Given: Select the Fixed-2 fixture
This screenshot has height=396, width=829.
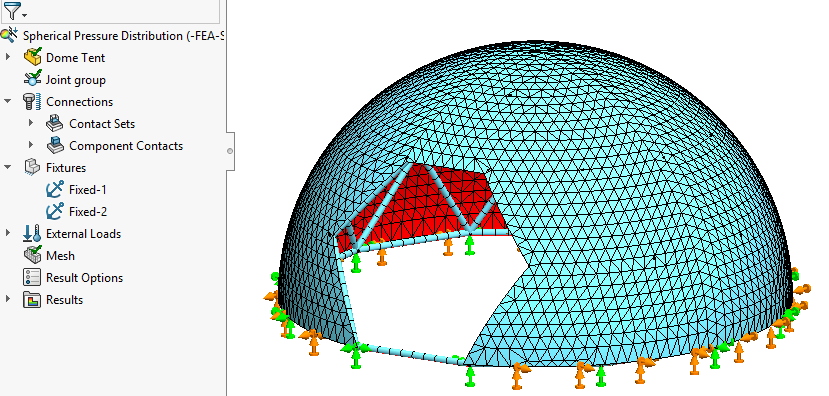Looking at the screenshot, I should [x=88, y=212].
